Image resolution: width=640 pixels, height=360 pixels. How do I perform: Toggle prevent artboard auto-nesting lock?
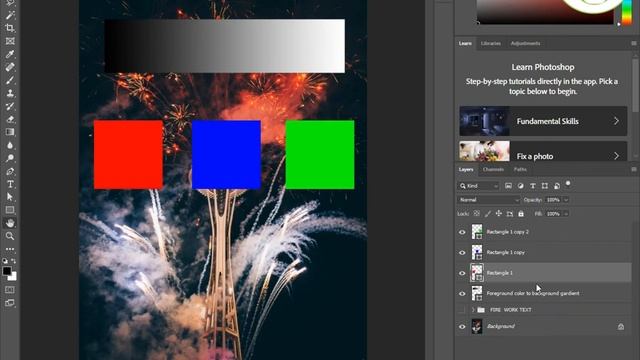pos(510,214)
